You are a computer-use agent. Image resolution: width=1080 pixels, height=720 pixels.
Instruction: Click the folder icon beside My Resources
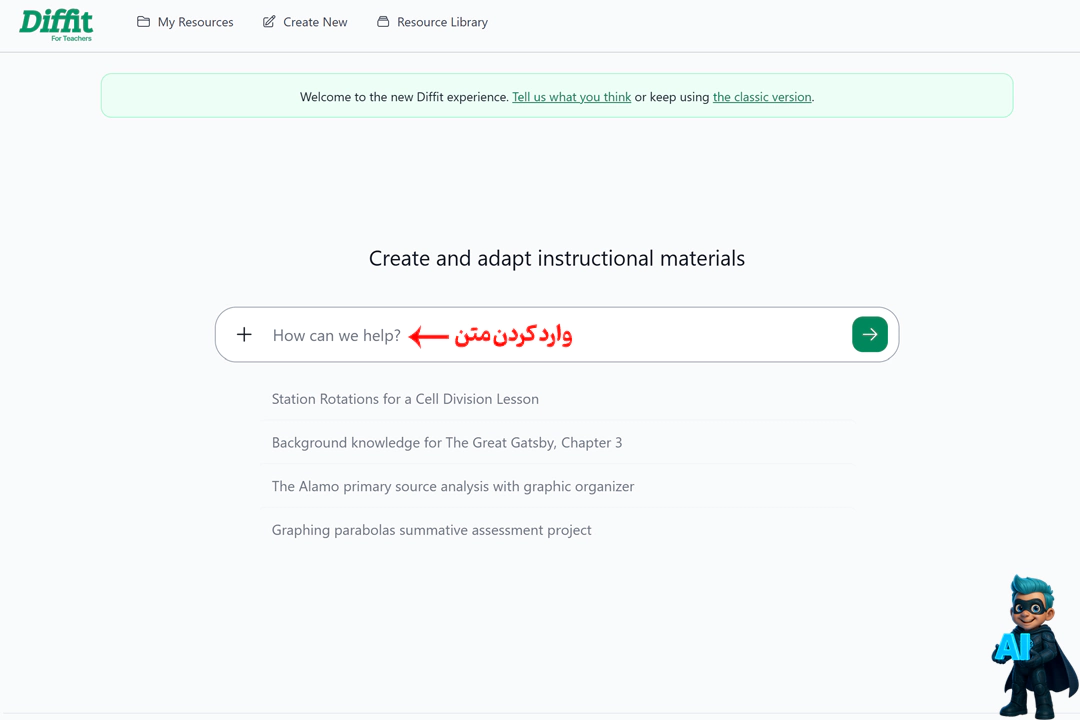[144, 22]
